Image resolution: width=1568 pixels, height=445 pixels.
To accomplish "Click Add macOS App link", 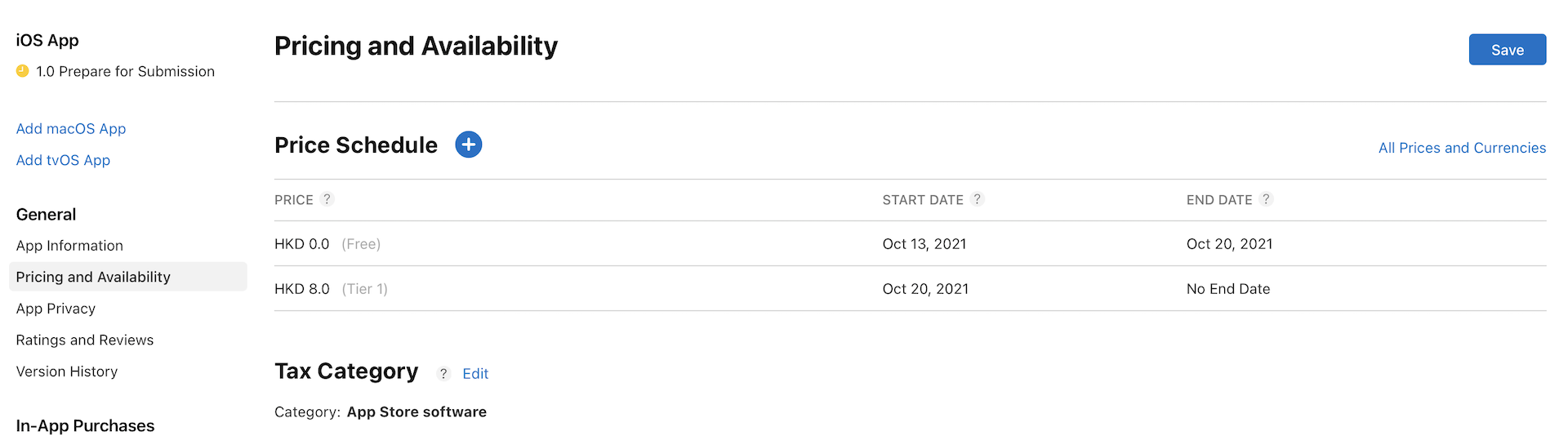I will tap(71, 129).
